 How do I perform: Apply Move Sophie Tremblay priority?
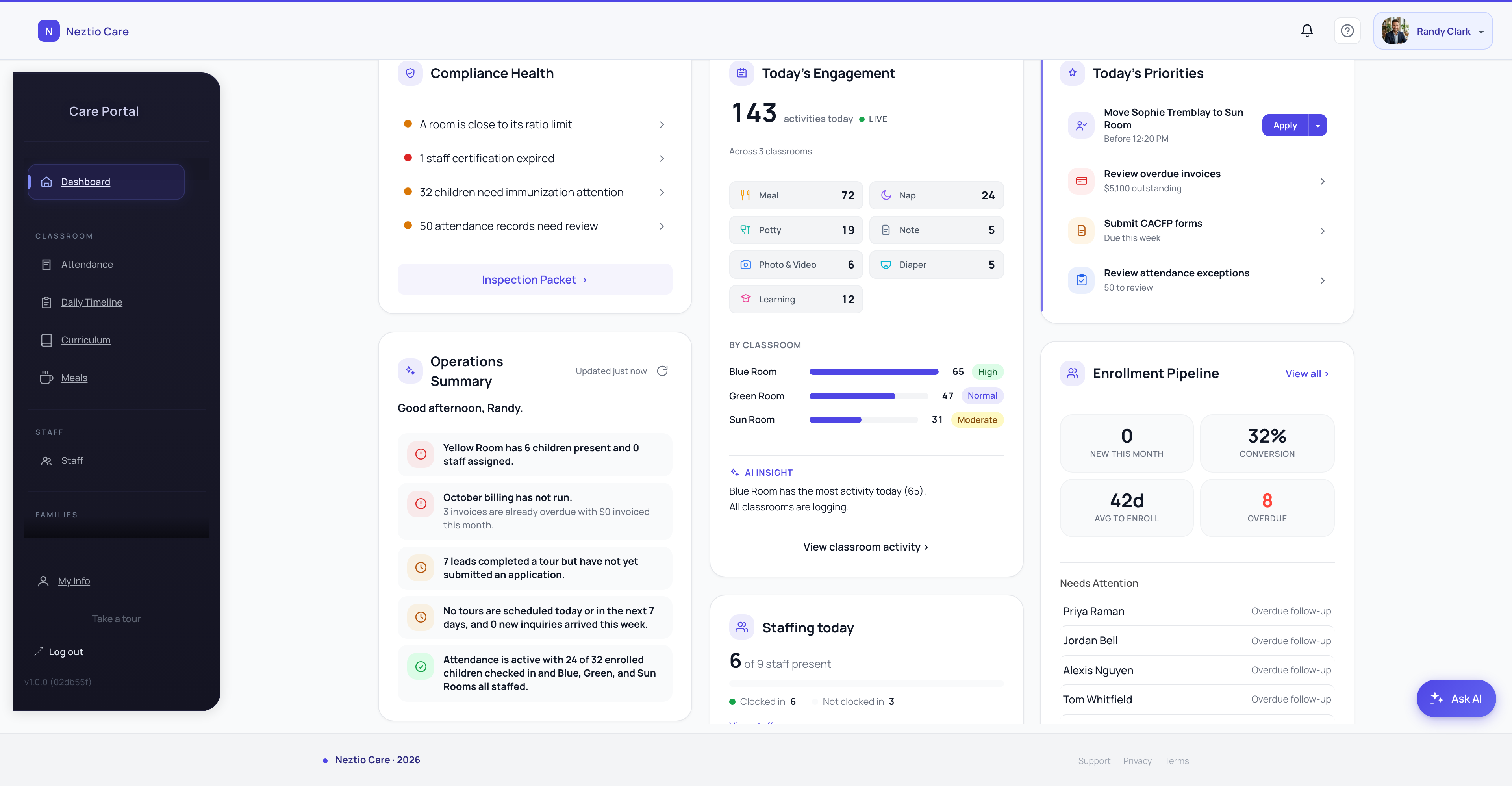(1285, 126)
